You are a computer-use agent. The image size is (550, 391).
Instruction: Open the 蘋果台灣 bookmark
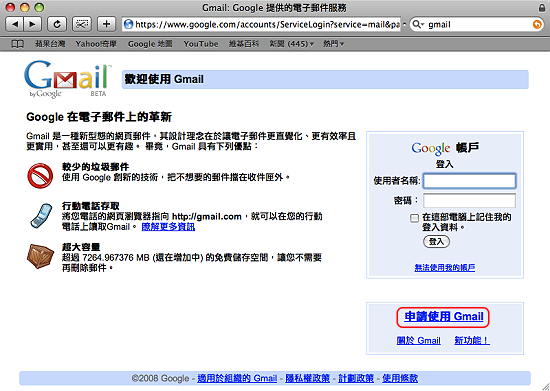point(50,44)
